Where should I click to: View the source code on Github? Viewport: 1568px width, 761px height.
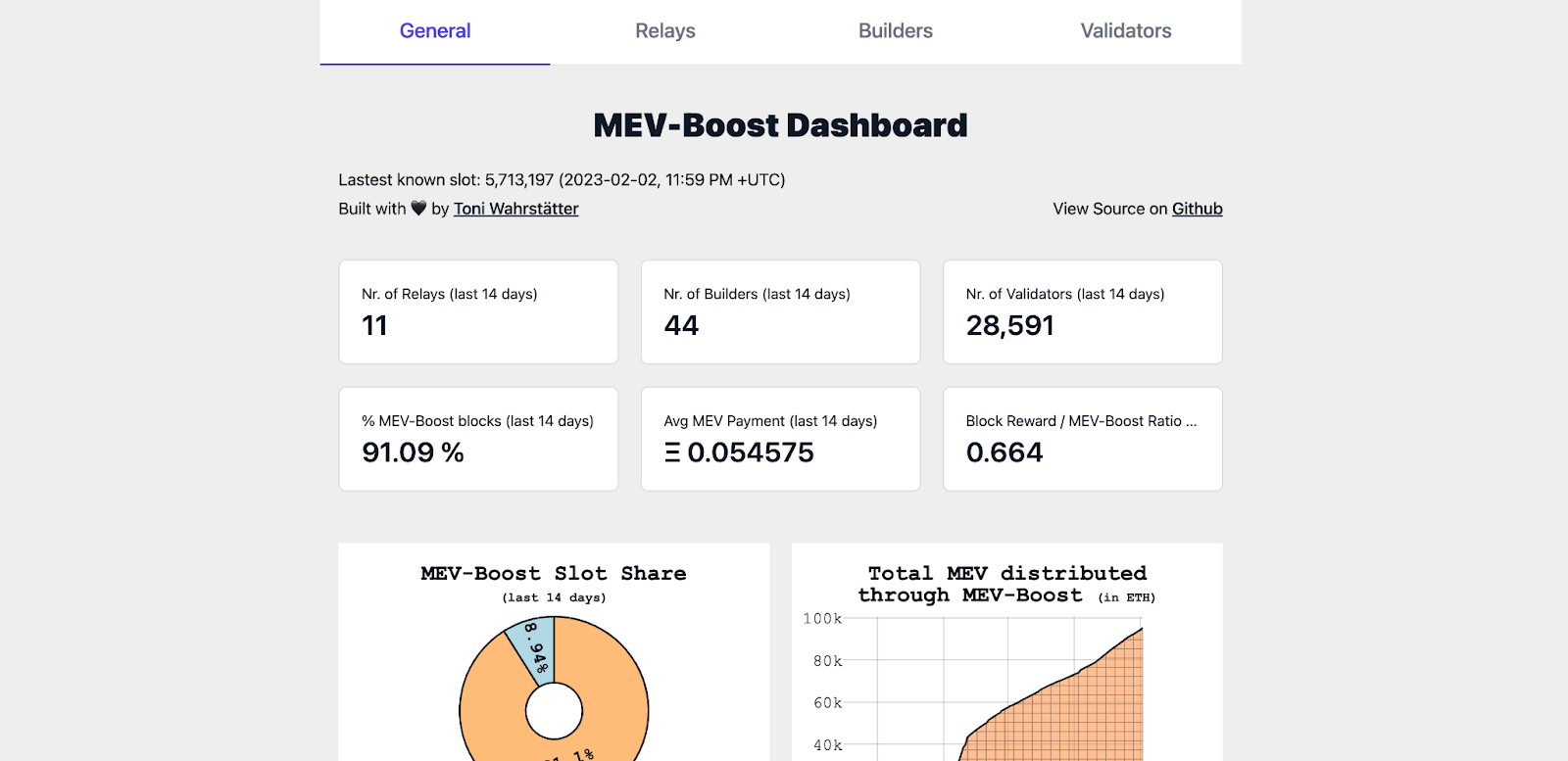coord(1197,209)
